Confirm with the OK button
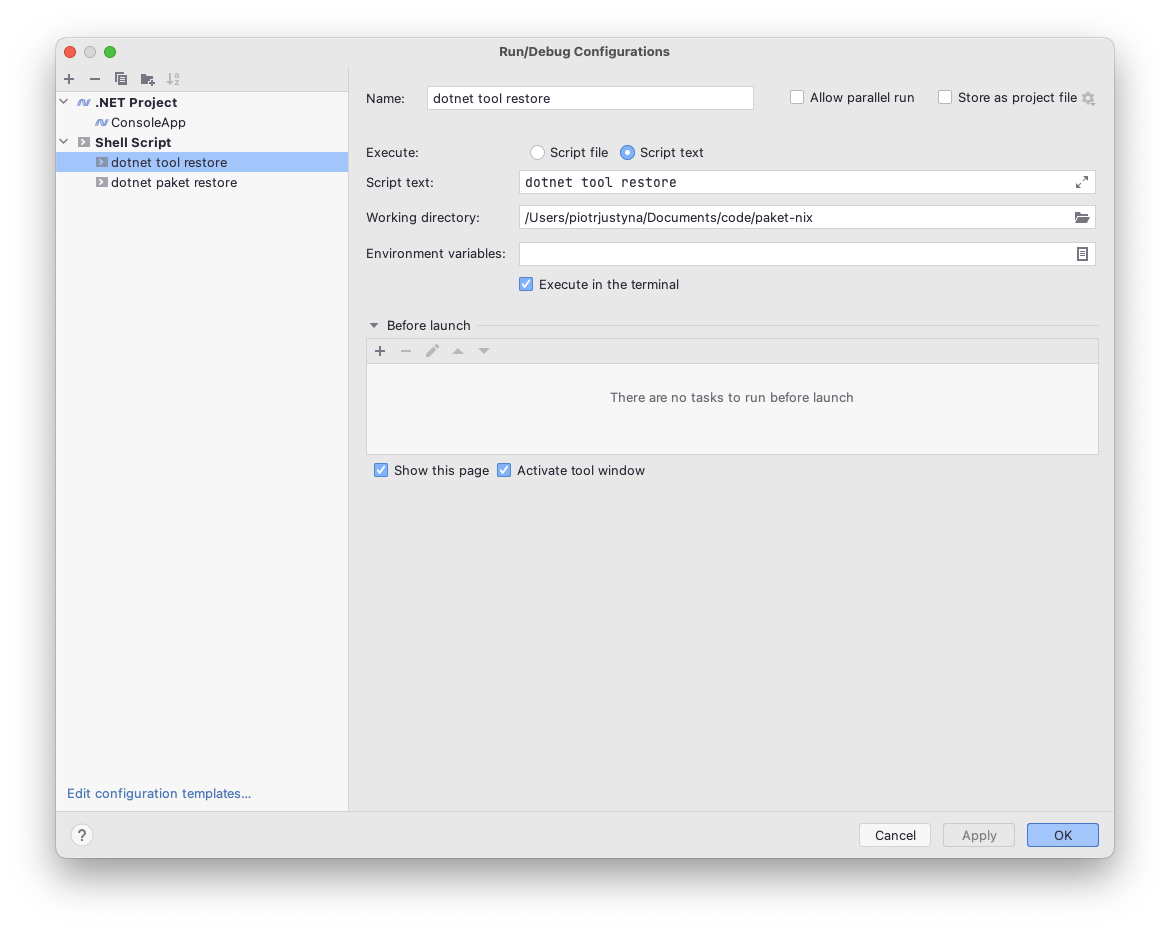 point(1063,835)
